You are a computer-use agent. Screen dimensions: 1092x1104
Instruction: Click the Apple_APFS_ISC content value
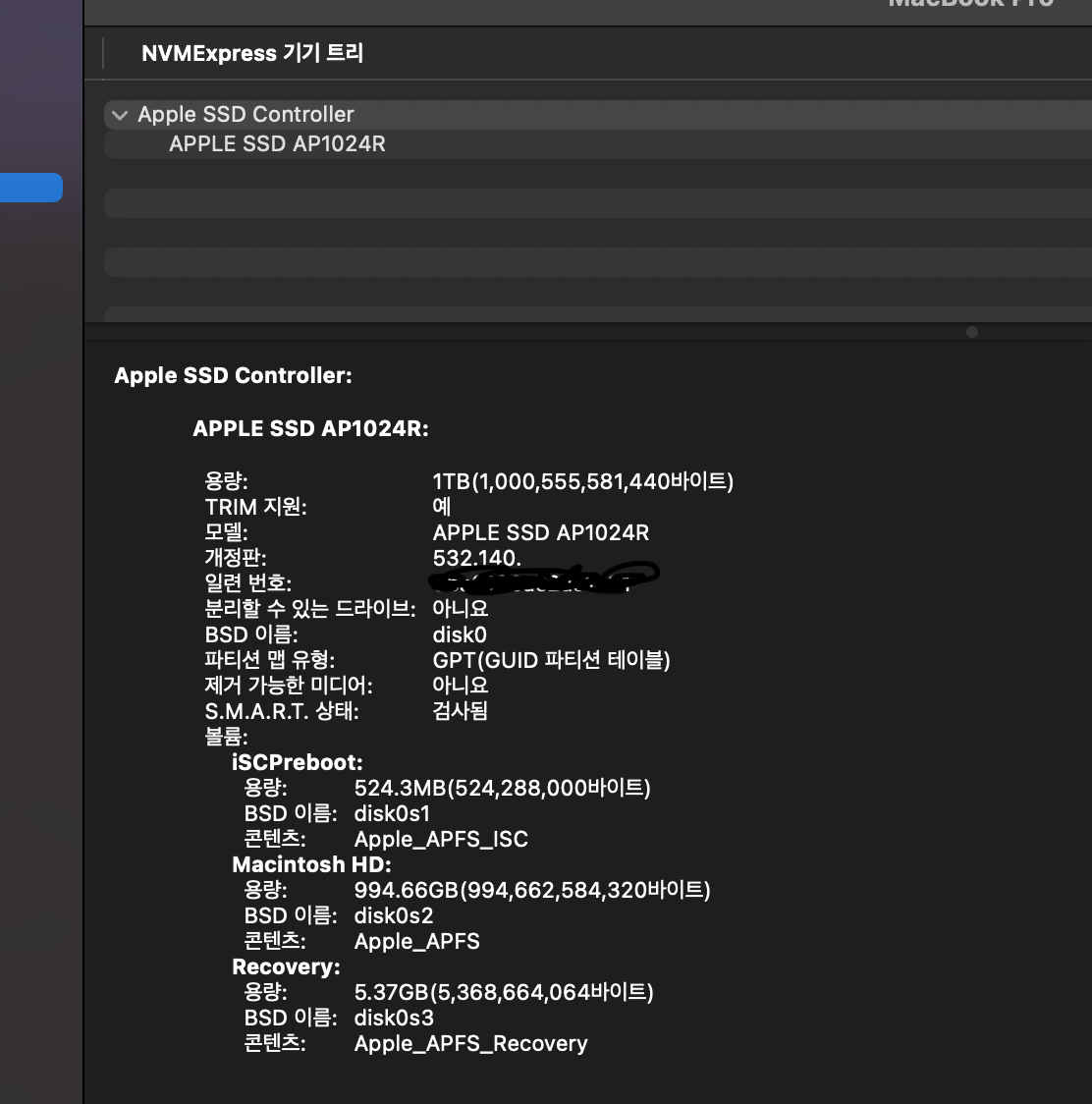click(441, 839)
